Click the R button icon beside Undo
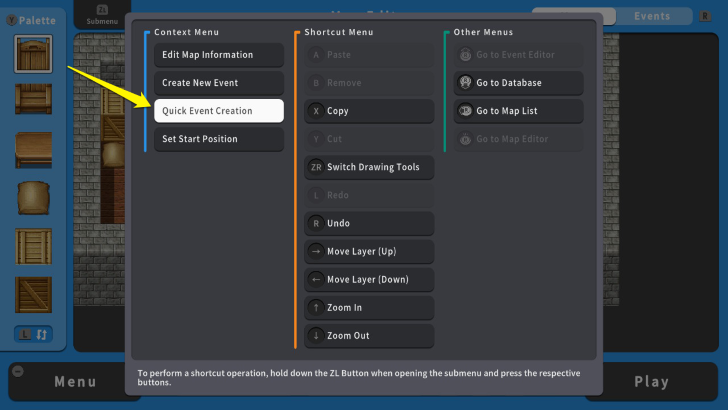The image size is (728, 410). 316,223
